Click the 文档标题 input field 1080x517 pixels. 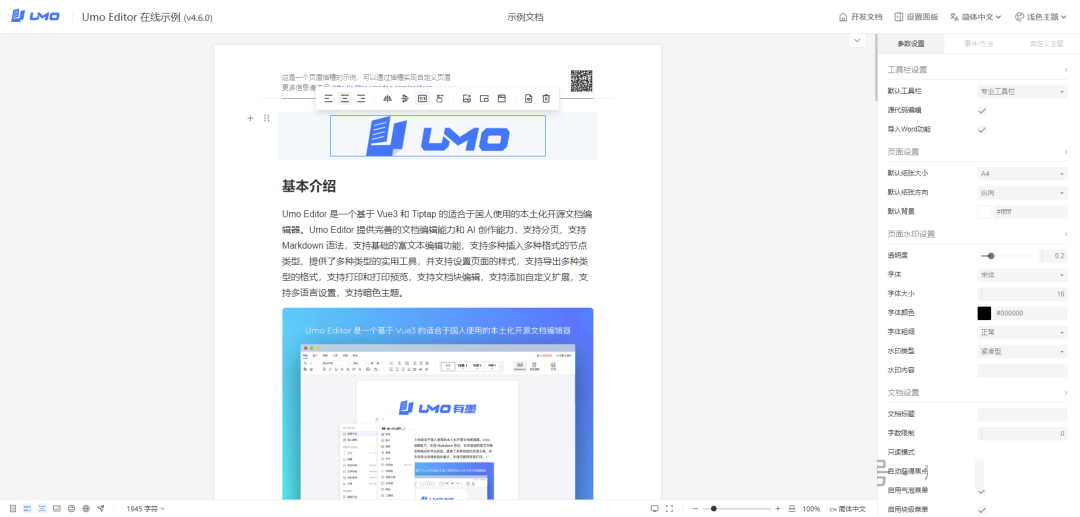tap(1022, 414)
